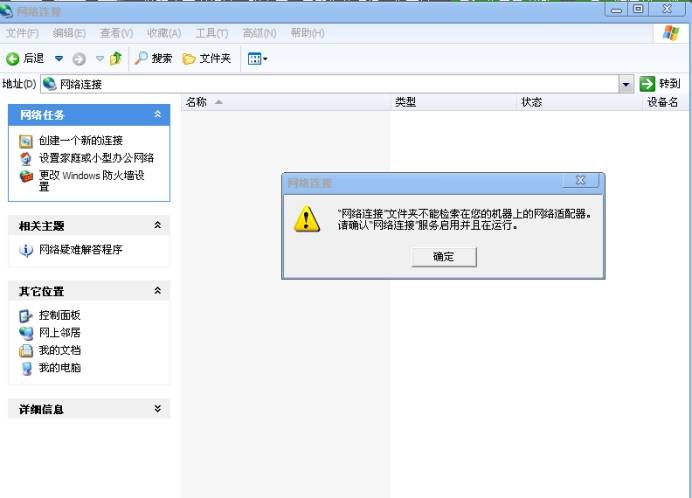Sort by the 类型 column header

[x=454, y=102]
